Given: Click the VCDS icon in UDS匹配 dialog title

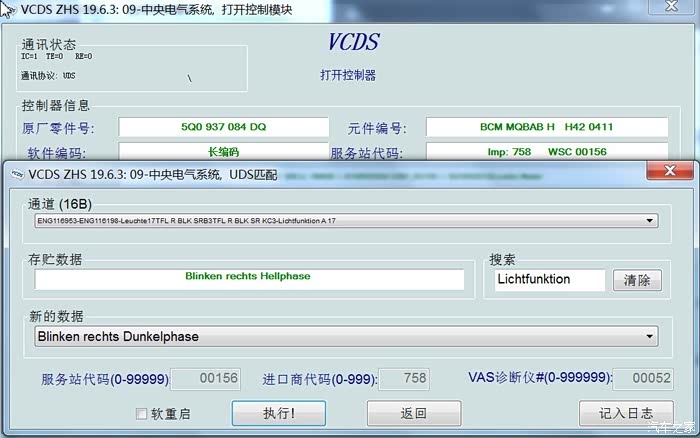Looking at the screenshot, I should point(18,173).
